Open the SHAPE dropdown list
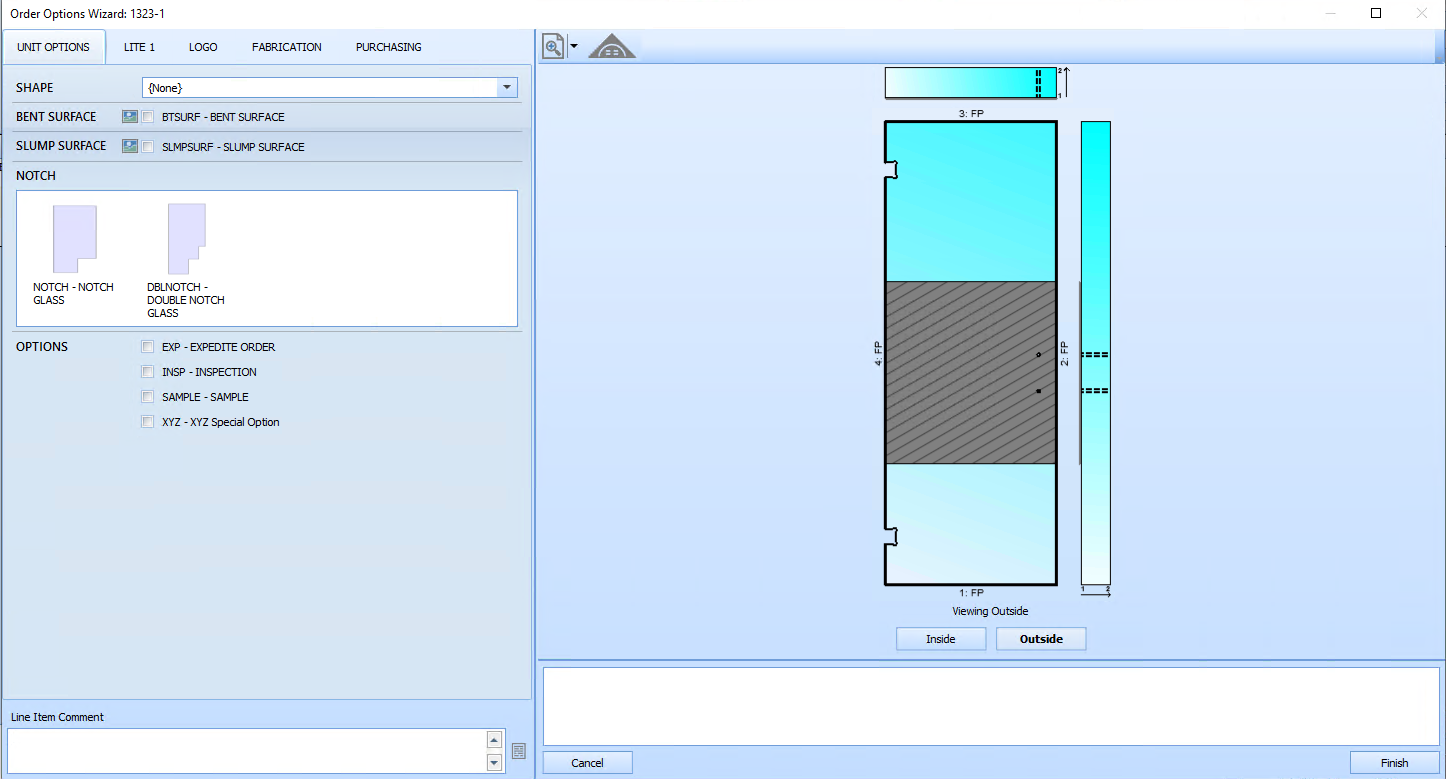This screenshot has height=779, width=1446. [x=508, y=87]
